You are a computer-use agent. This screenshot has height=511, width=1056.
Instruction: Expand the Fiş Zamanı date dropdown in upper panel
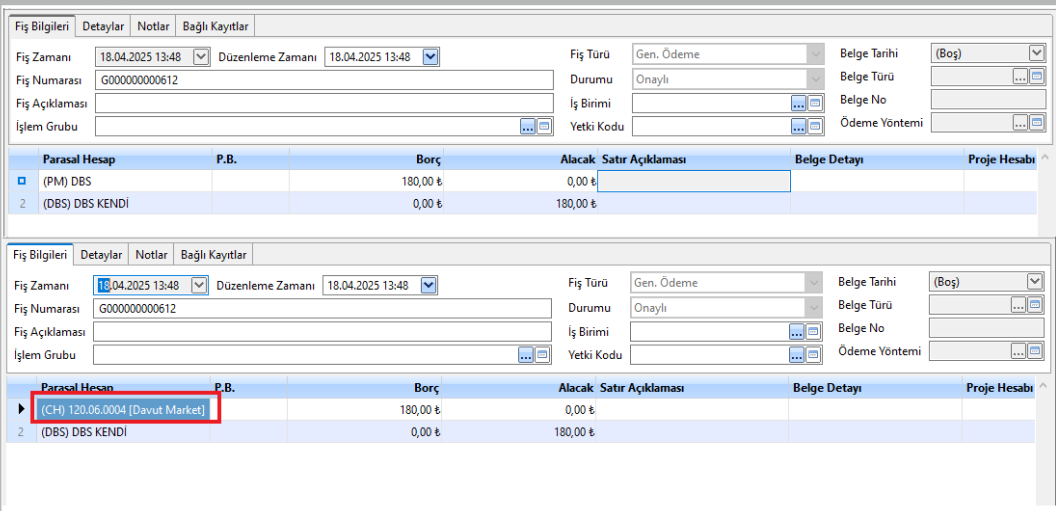[201, 57]
